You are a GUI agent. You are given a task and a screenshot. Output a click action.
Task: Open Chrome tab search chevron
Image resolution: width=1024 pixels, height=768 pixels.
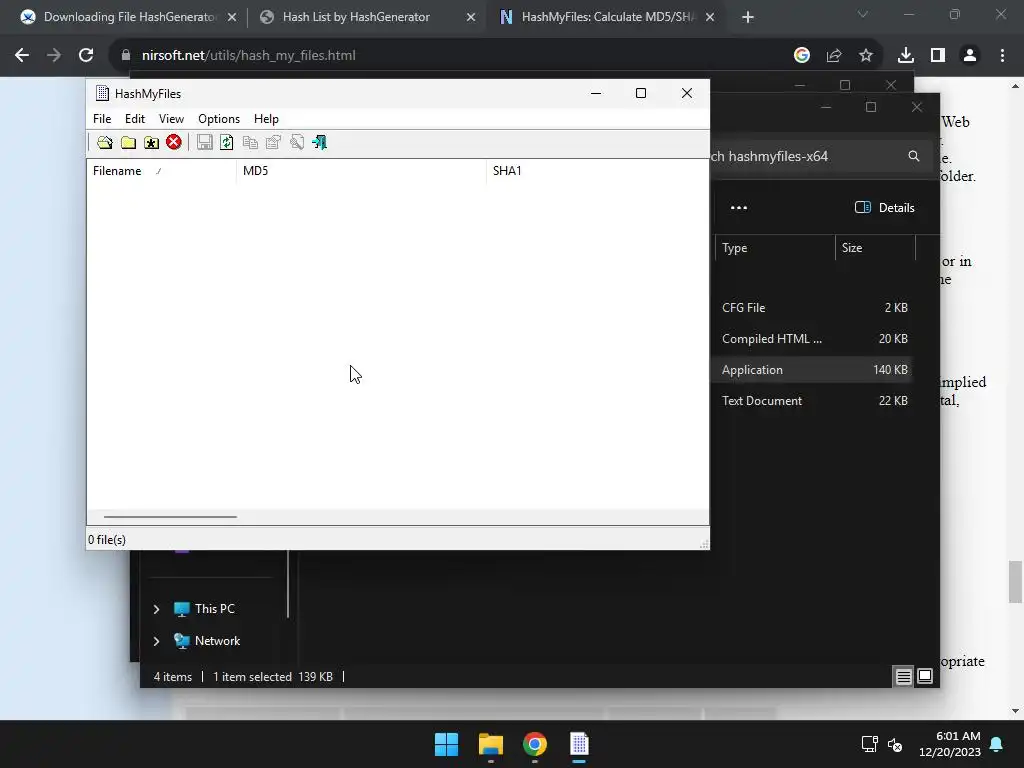863,14
